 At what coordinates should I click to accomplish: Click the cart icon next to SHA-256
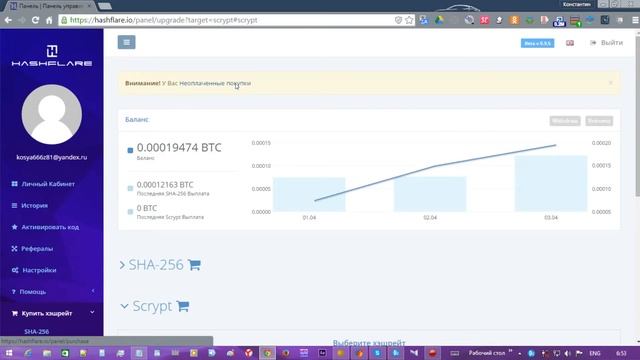click(194, 265)
